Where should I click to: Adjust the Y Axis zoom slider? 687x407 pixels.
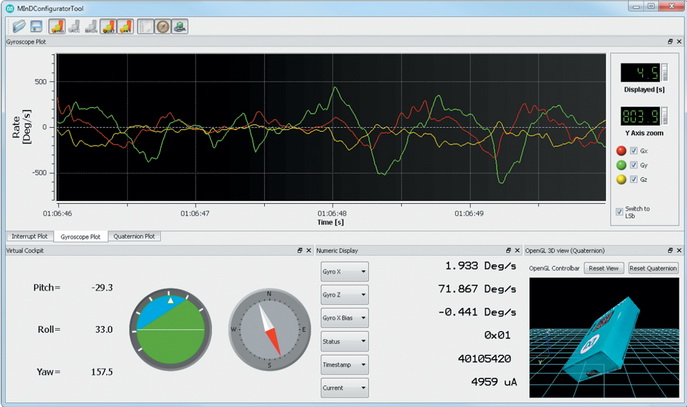[x=665, y=116]
